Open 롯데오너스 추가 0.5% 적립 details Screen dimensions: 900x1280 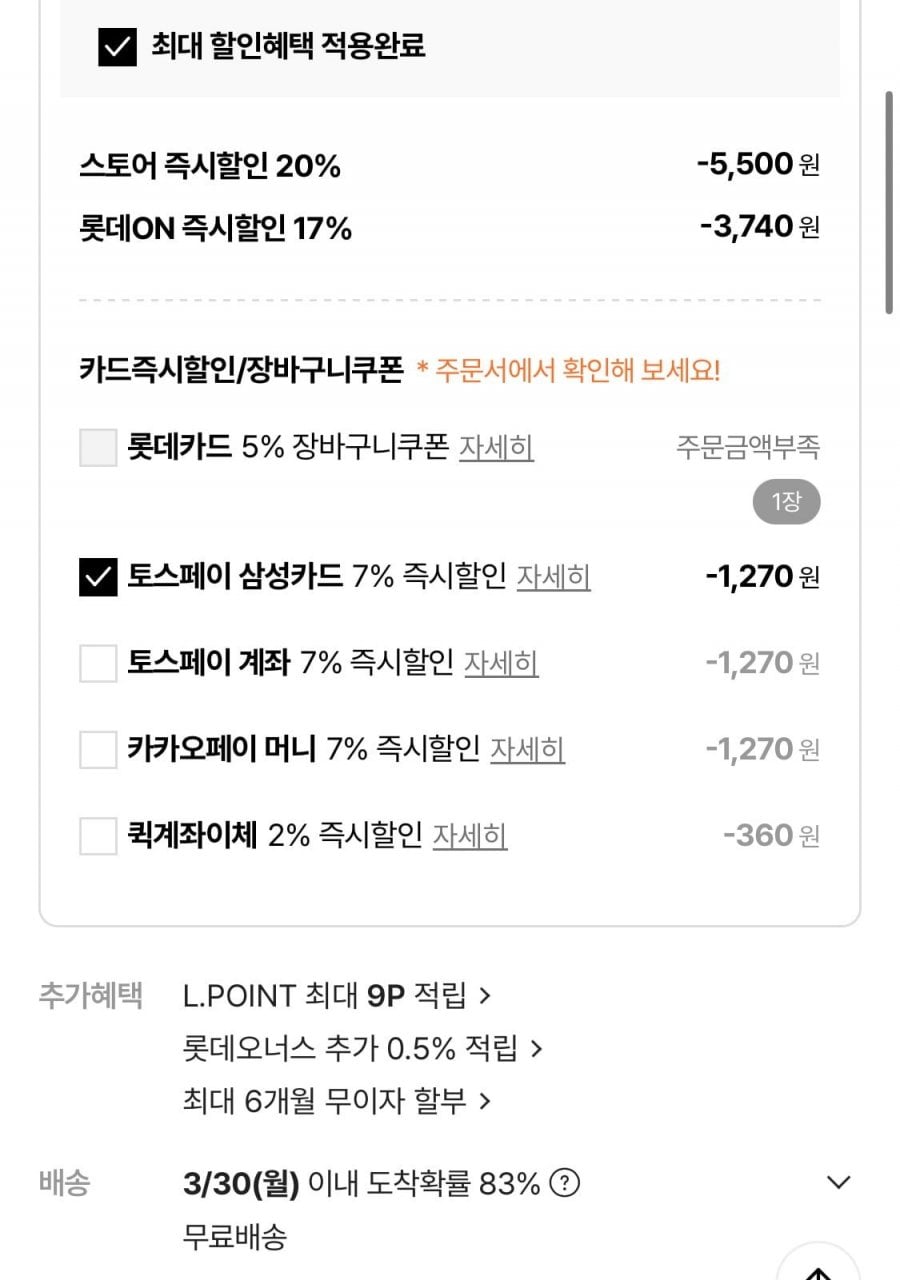coord(362,1049)
